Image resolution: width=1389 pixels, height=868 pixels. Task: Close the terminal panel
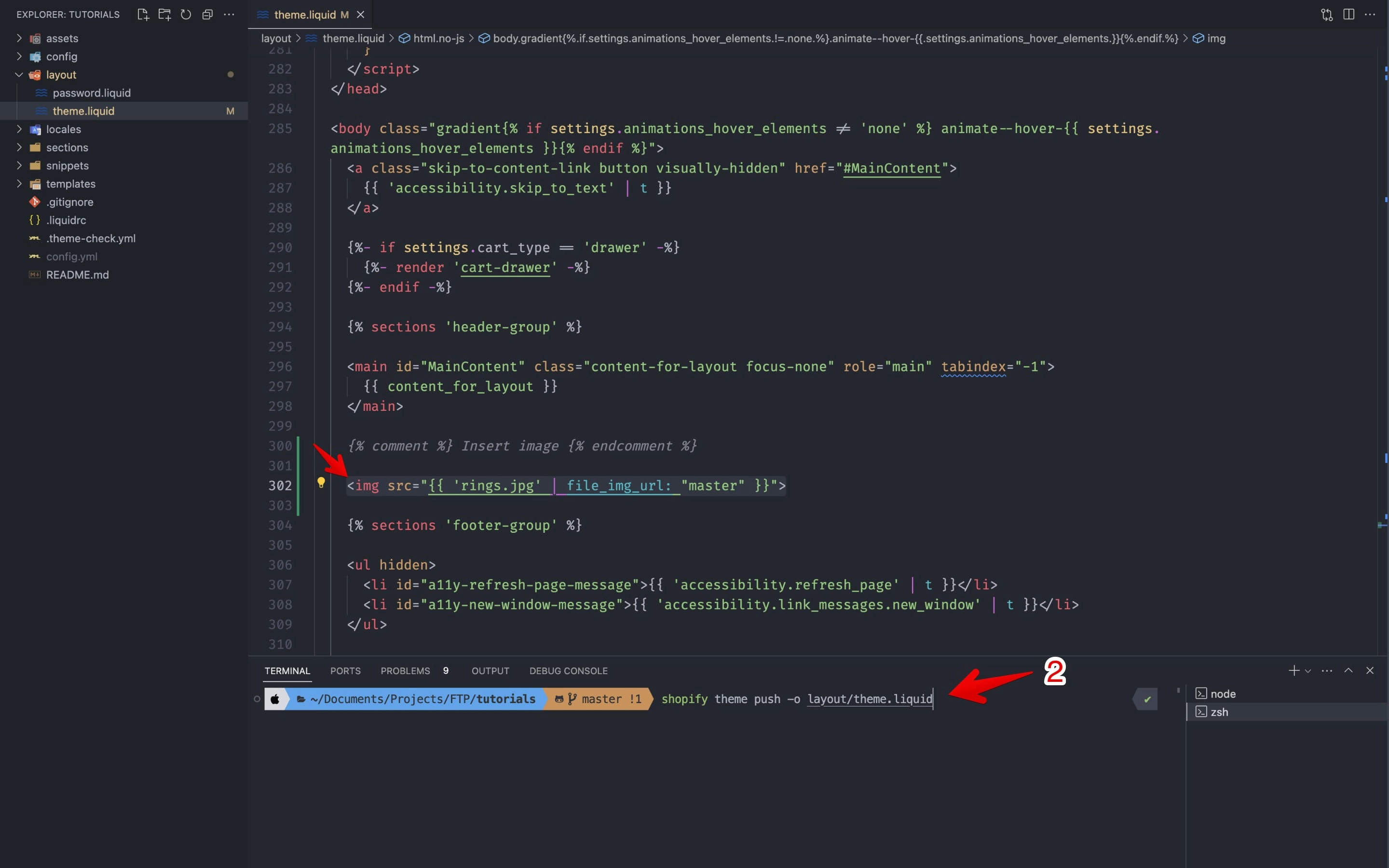[1370, 670]
